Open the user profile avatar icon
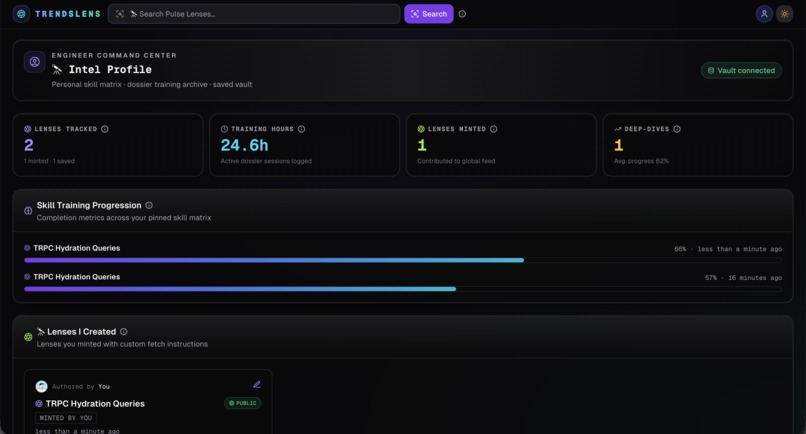The image size is (806, 434). pyautogui.click(x=764, y=14)
